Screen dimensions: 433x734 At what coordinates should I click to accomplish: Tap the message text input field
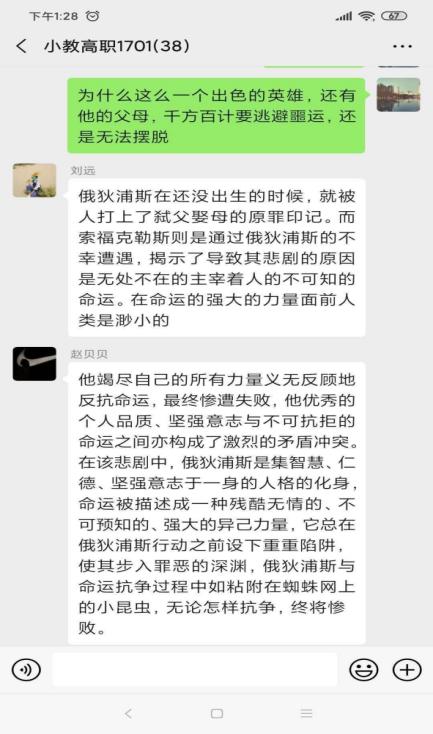click(x=195, y=670)
